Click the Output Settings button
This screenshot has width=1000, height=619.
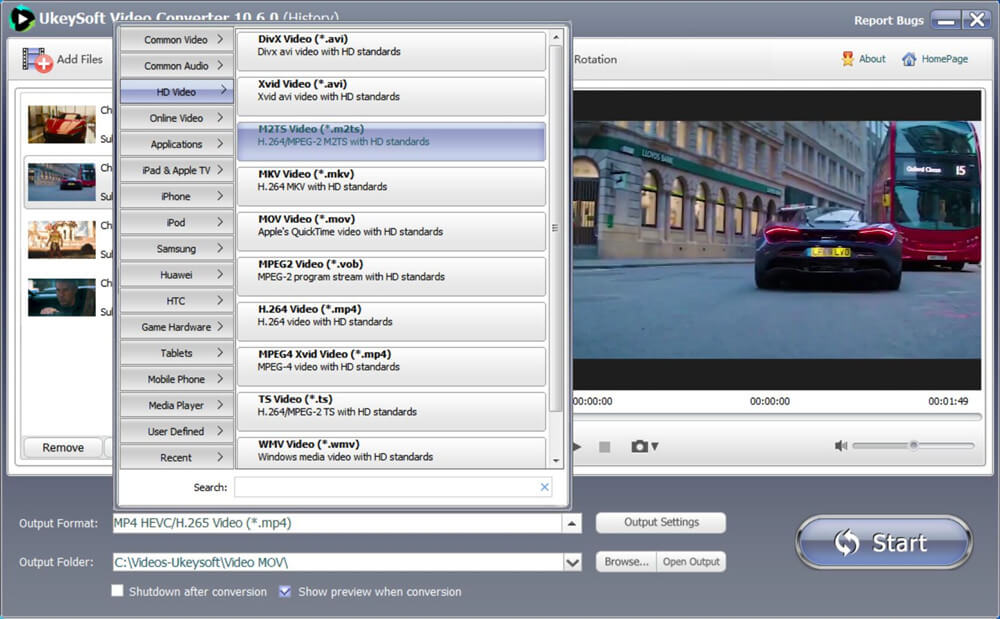pyautogui.click(x=661, y=522)
